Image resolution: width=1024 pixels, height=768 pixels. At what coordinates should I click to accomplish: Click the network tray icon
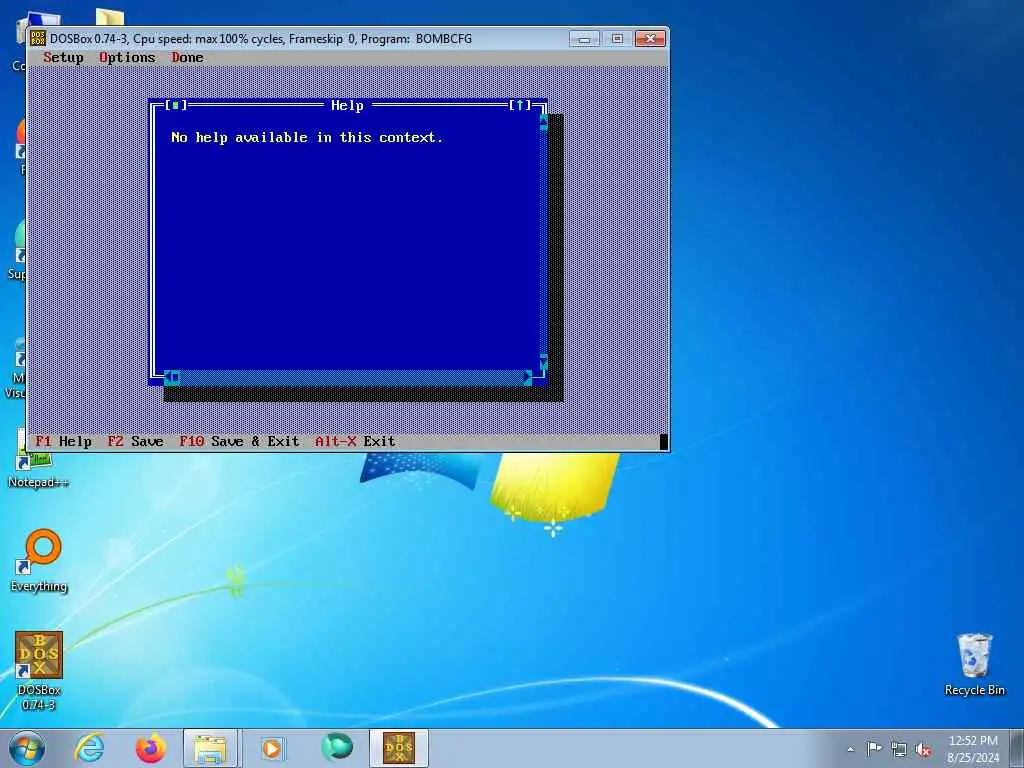899,750
